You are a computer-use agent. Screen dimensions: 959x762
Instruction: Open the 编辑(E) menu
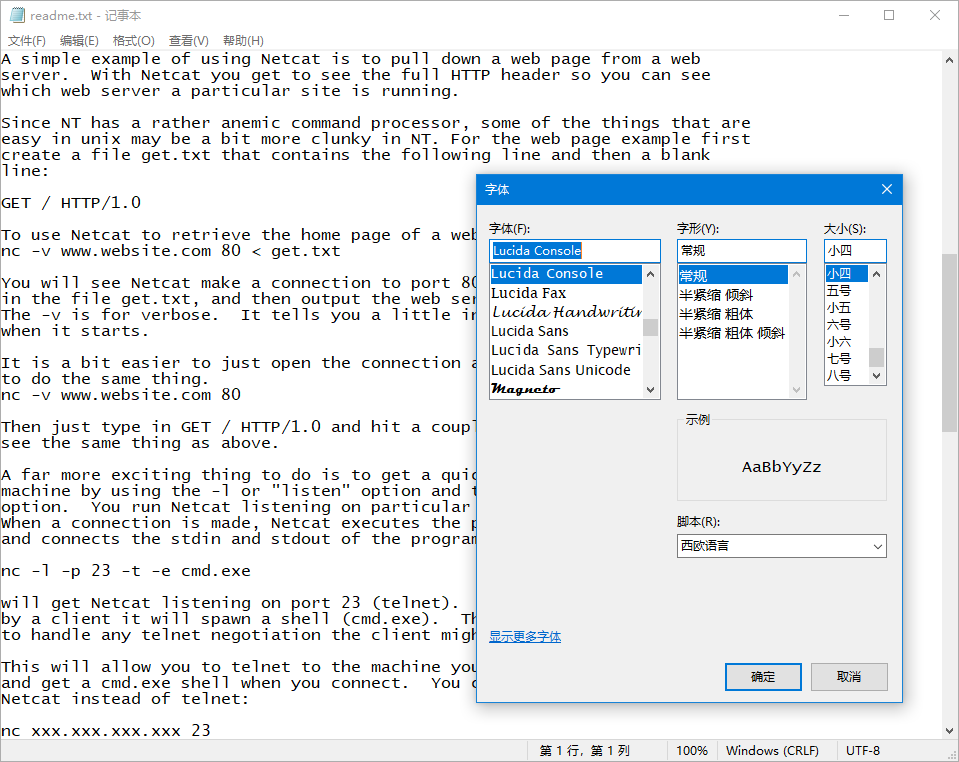[x=79, y=41]
